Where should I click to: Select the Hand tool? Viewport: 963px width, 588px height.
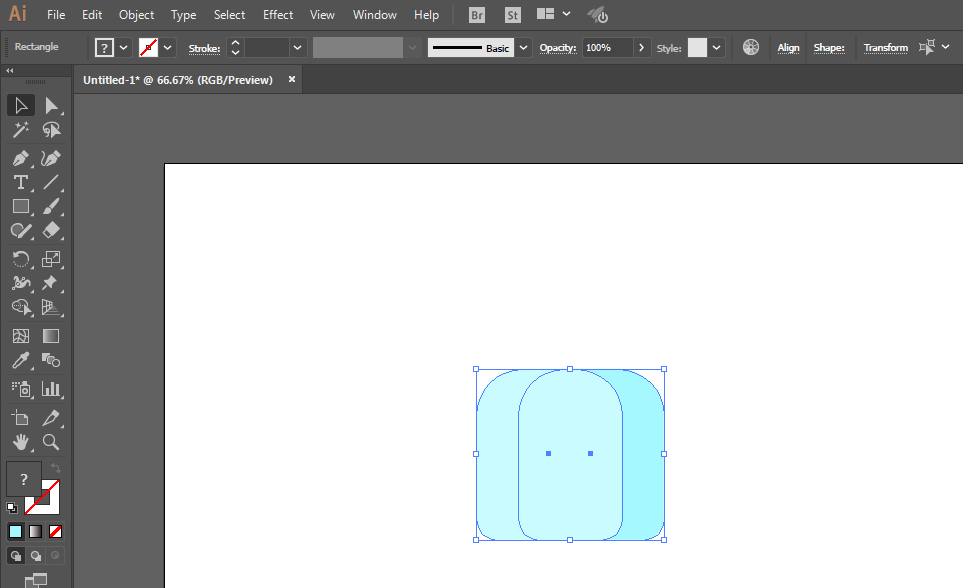click(x=20, y=442)
